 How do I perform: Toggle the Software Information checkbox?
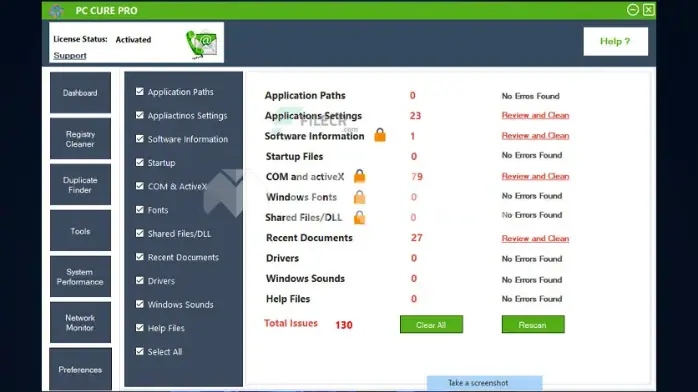coord(140,138)
